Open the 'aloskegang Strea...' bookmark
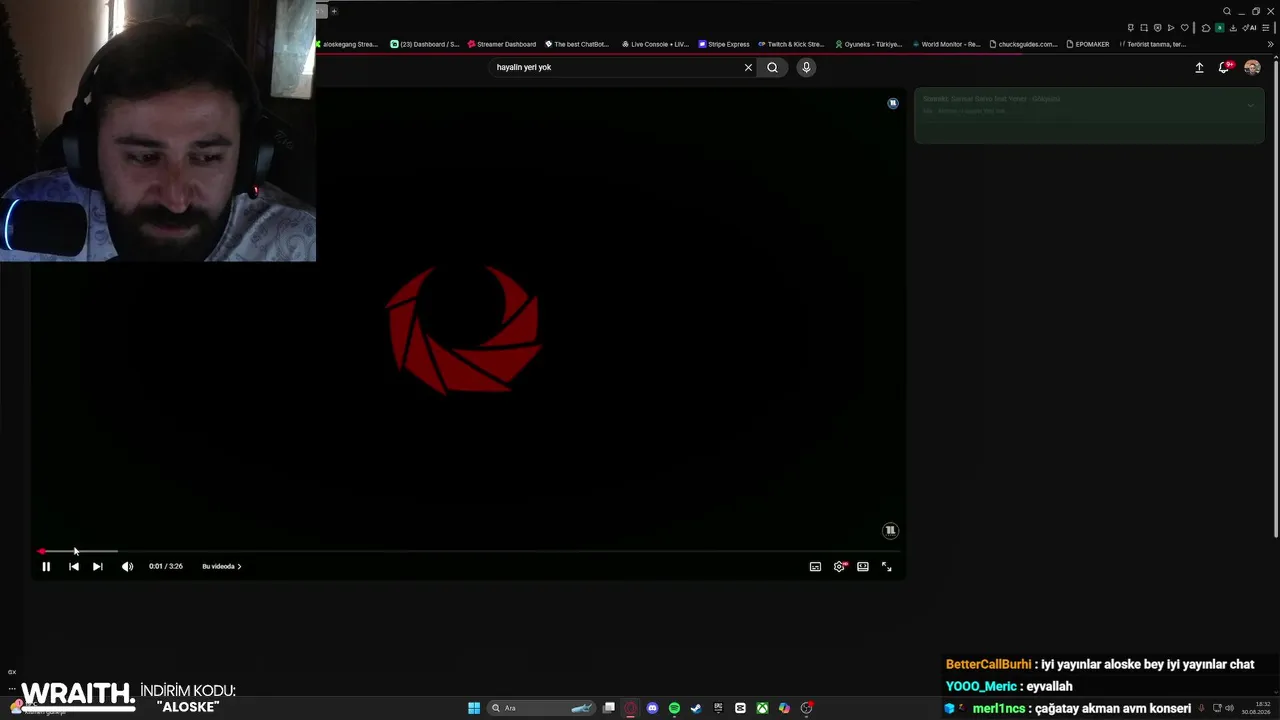The image size is (1280, 720). (x=346, y=44)
